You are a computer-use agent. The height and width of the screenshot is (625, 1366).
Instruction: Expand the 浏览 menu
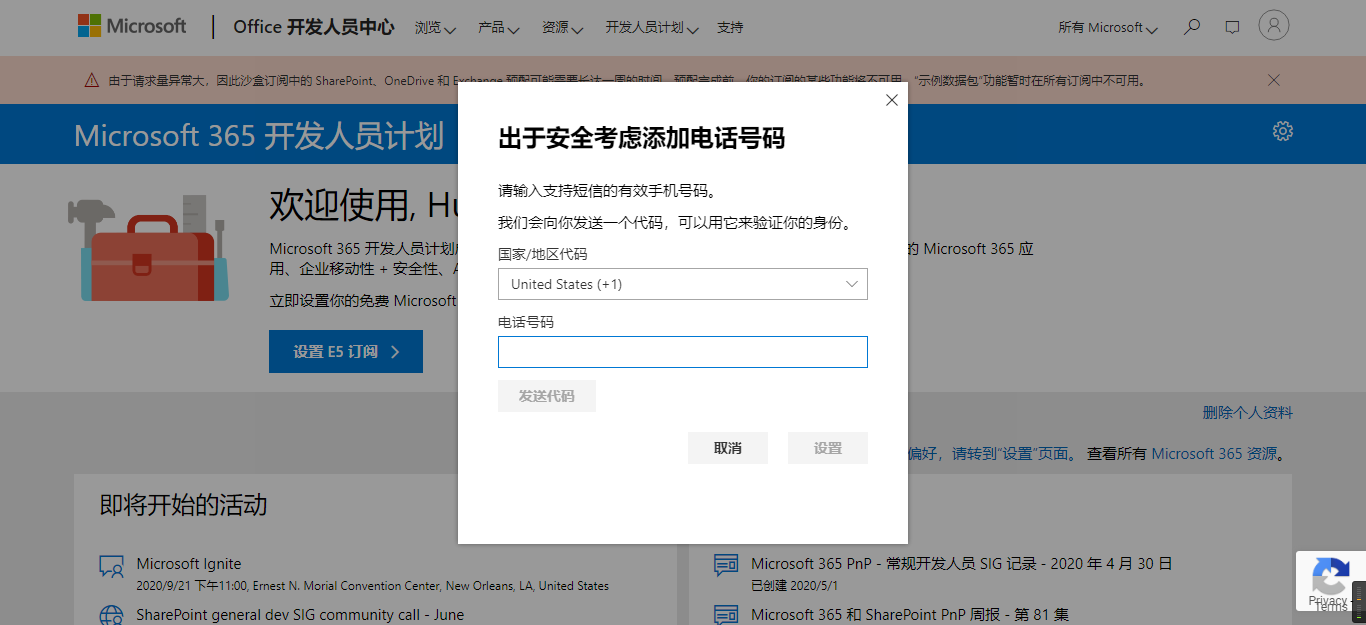[x=435, y=28]
